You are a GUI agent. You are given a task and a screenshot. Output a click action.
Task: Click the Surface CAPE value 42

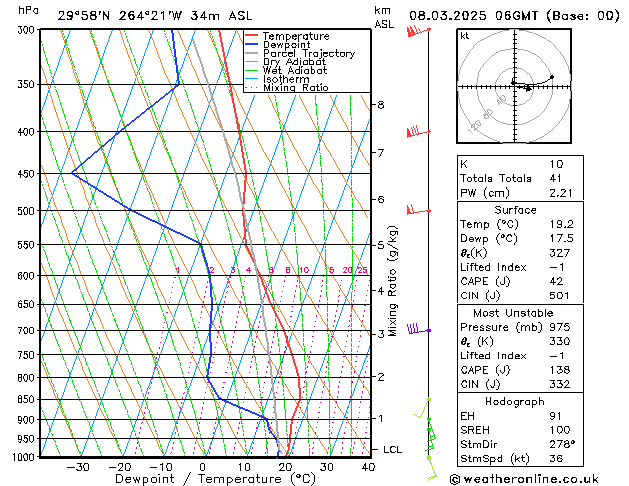click(x=556, y=281)
